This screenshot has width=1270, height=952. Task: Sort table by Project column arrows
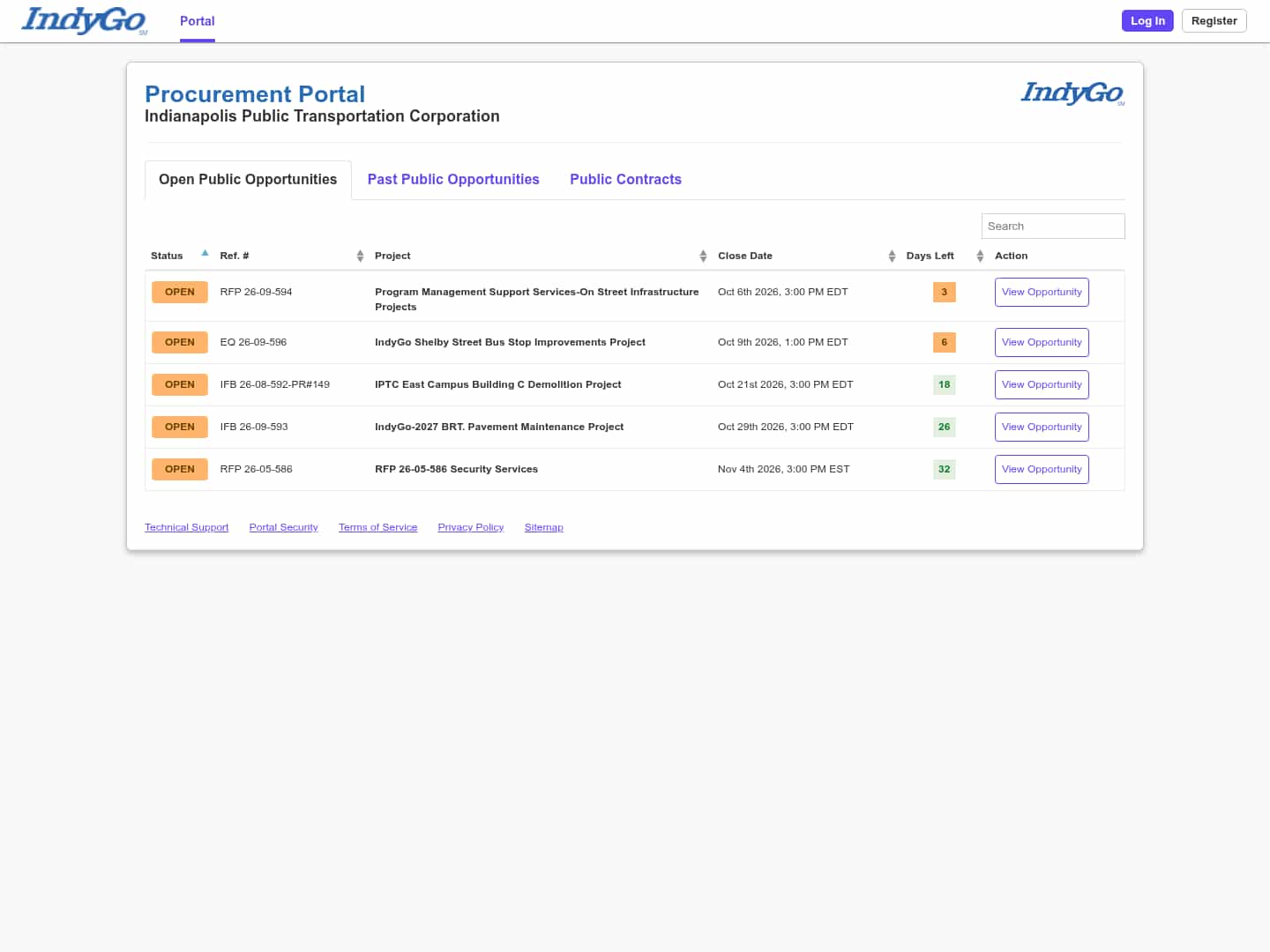703,256
